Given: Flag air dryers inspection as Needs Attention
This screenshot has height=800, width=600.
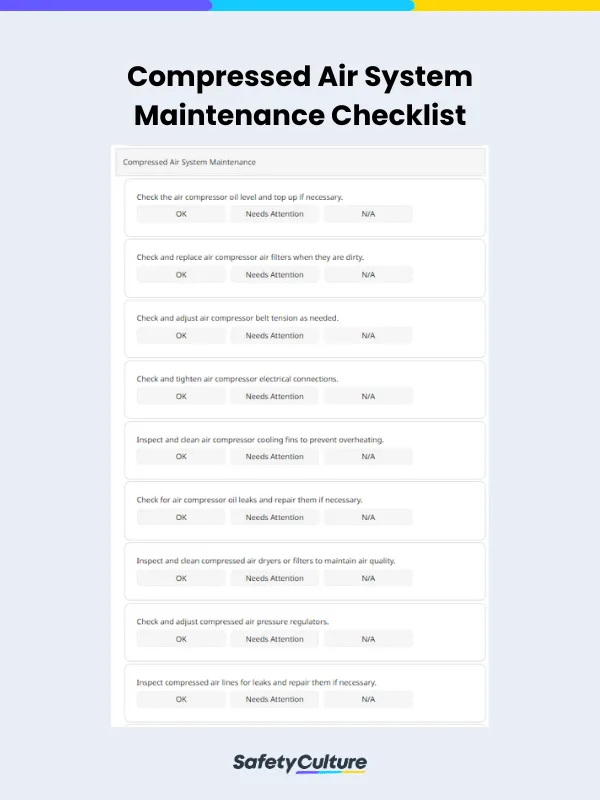Looking at the screenshot, I should 274,578.
